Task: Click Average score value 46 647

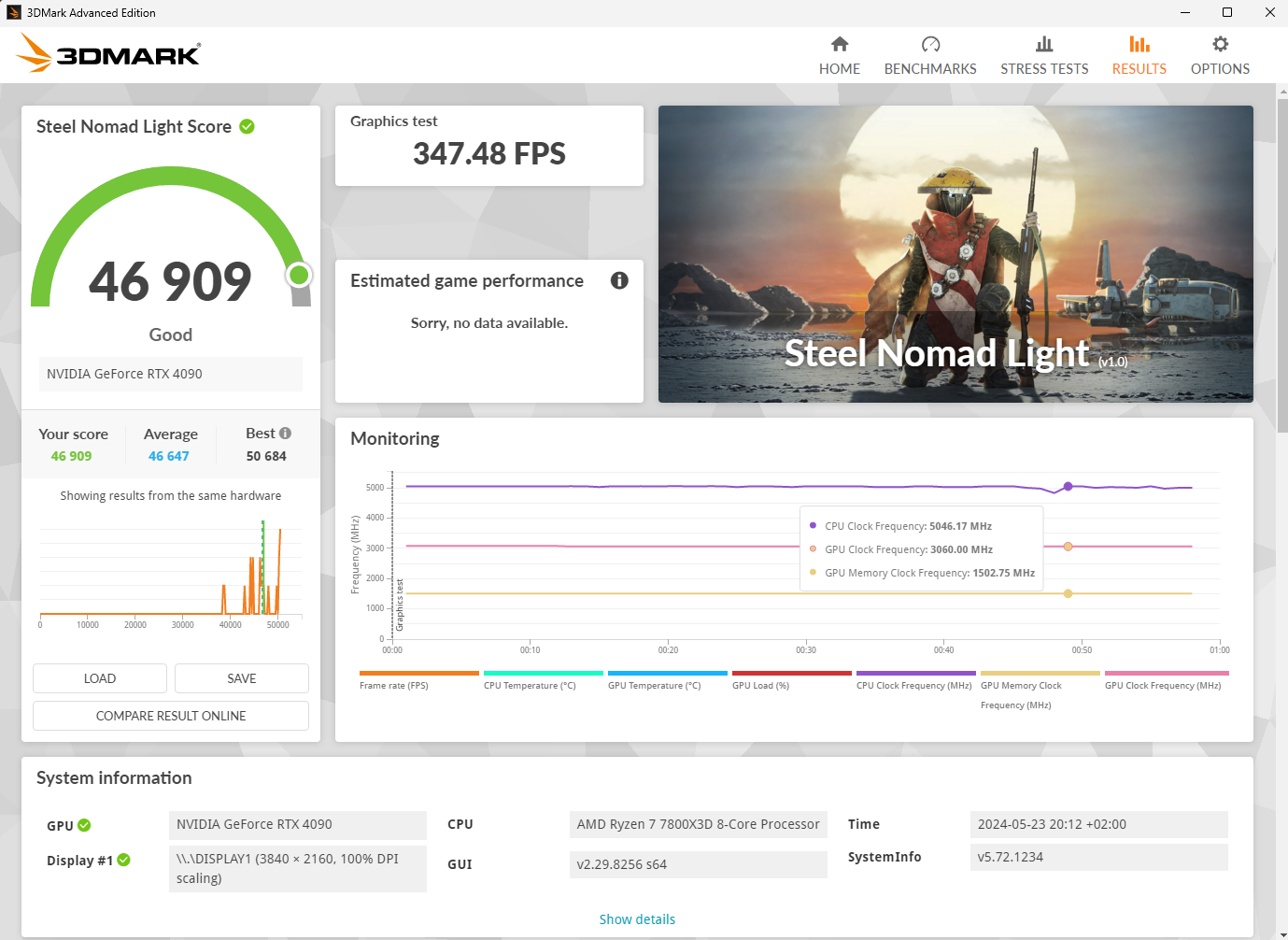Action: 169,456
